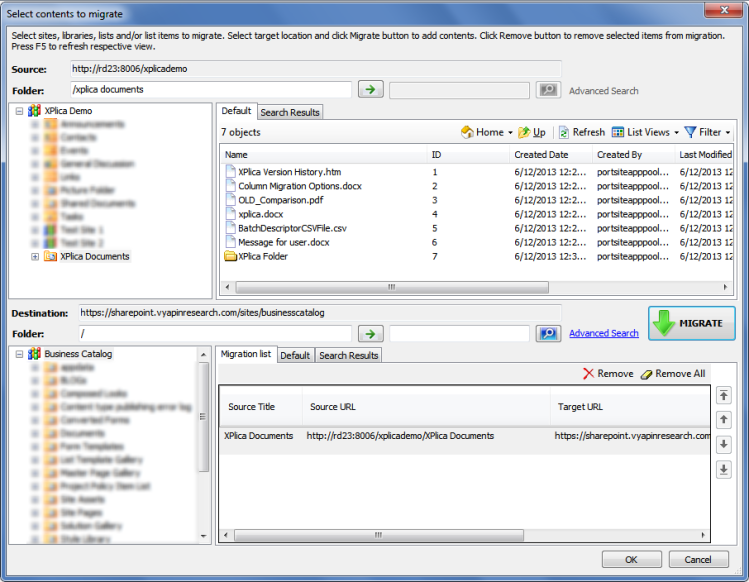
Task: Sort by Created Date column header
Action: [x=551, y=155]
